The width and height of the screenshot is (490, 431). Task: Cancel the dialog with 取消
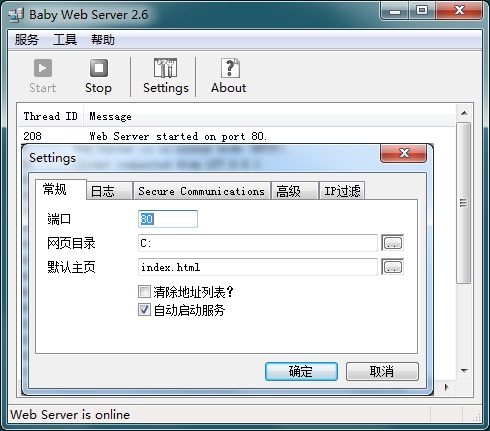[x=382, y=371]
